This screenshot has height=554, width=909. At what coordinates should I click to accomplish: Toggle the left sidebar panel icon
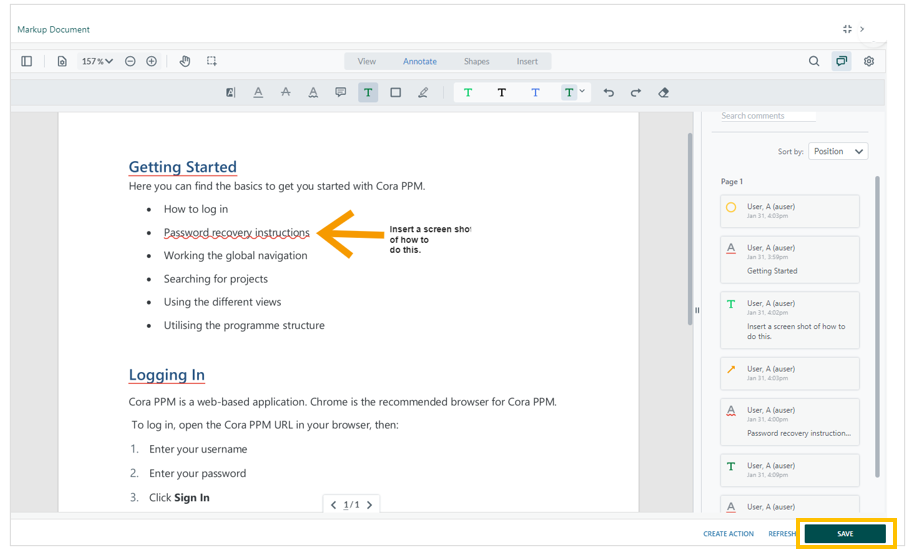point(27,61)
